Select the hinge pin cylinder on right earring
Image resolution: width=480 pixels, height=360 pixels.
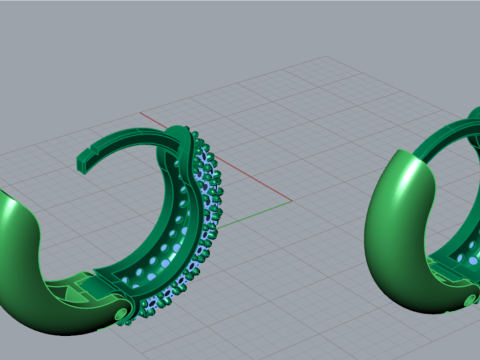point(470,300)
